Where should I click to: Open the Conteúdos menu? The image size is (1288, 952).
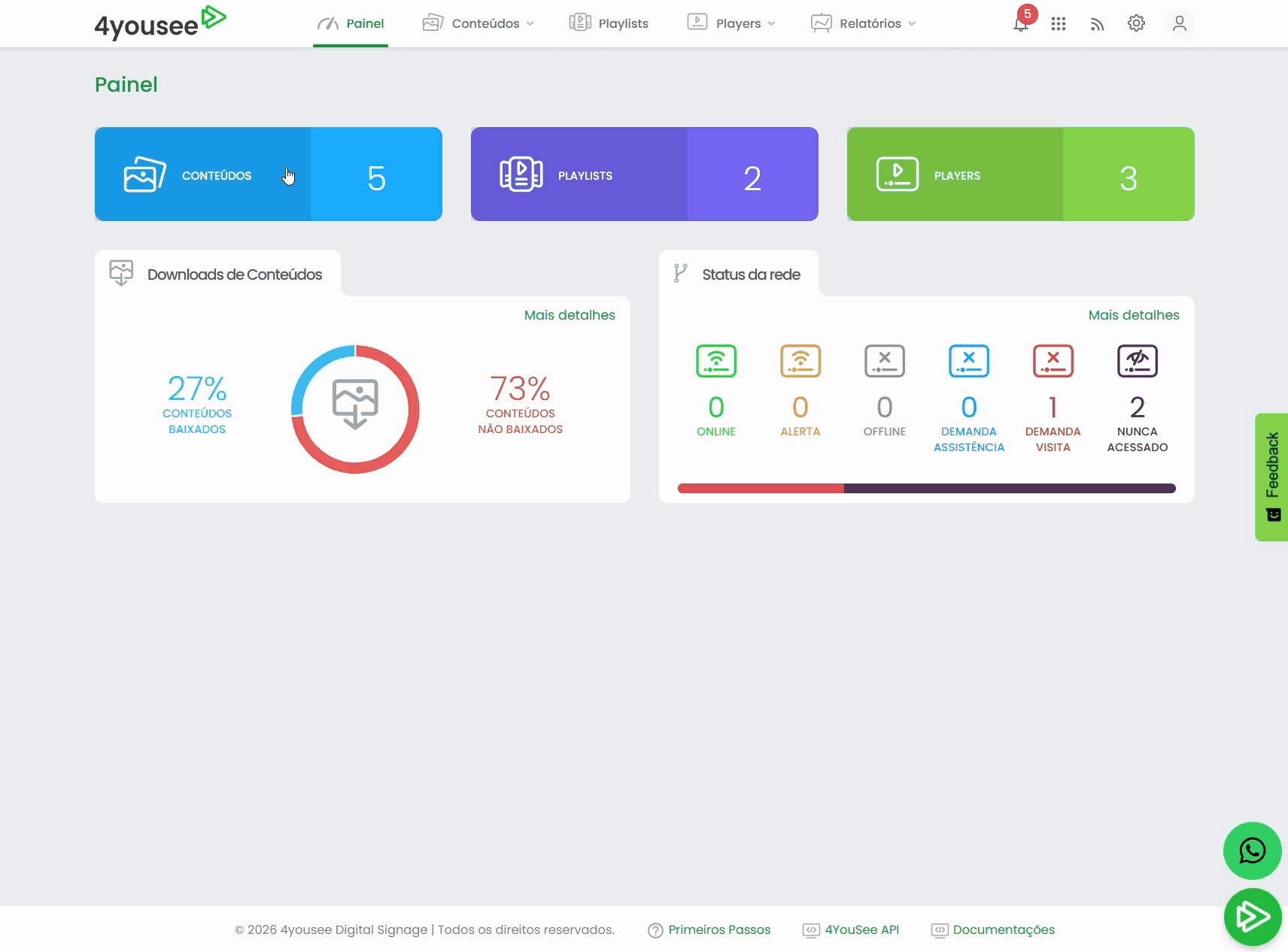(478, 23)
